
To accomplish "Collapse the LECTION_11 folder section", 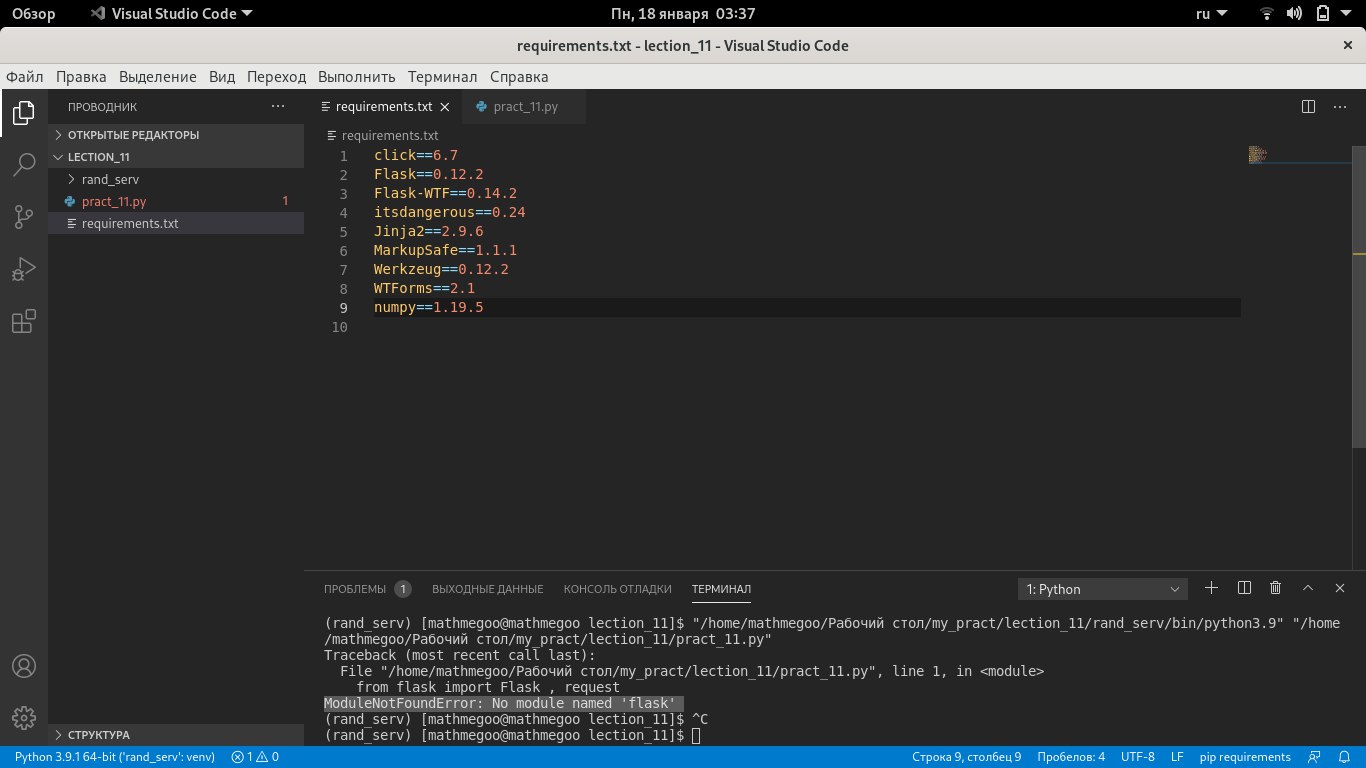I will (176, 157).
